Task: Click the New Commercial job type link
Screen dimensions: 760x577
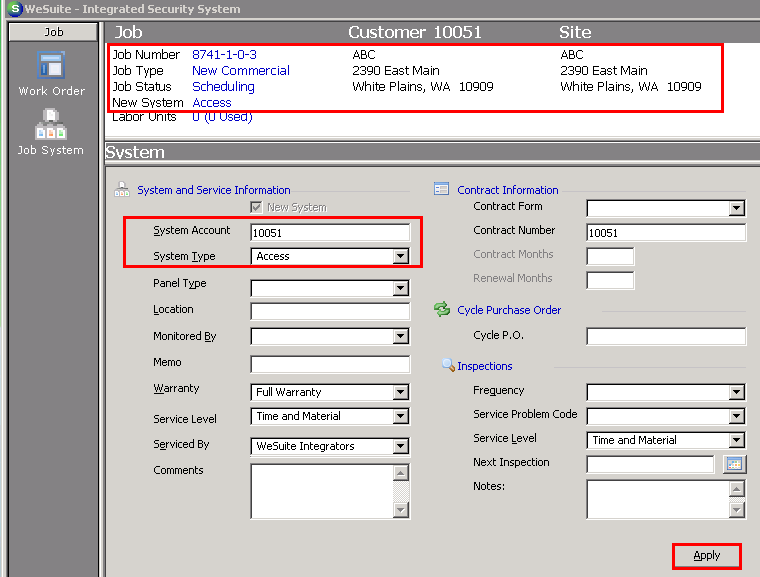Action: coord(241,70)
